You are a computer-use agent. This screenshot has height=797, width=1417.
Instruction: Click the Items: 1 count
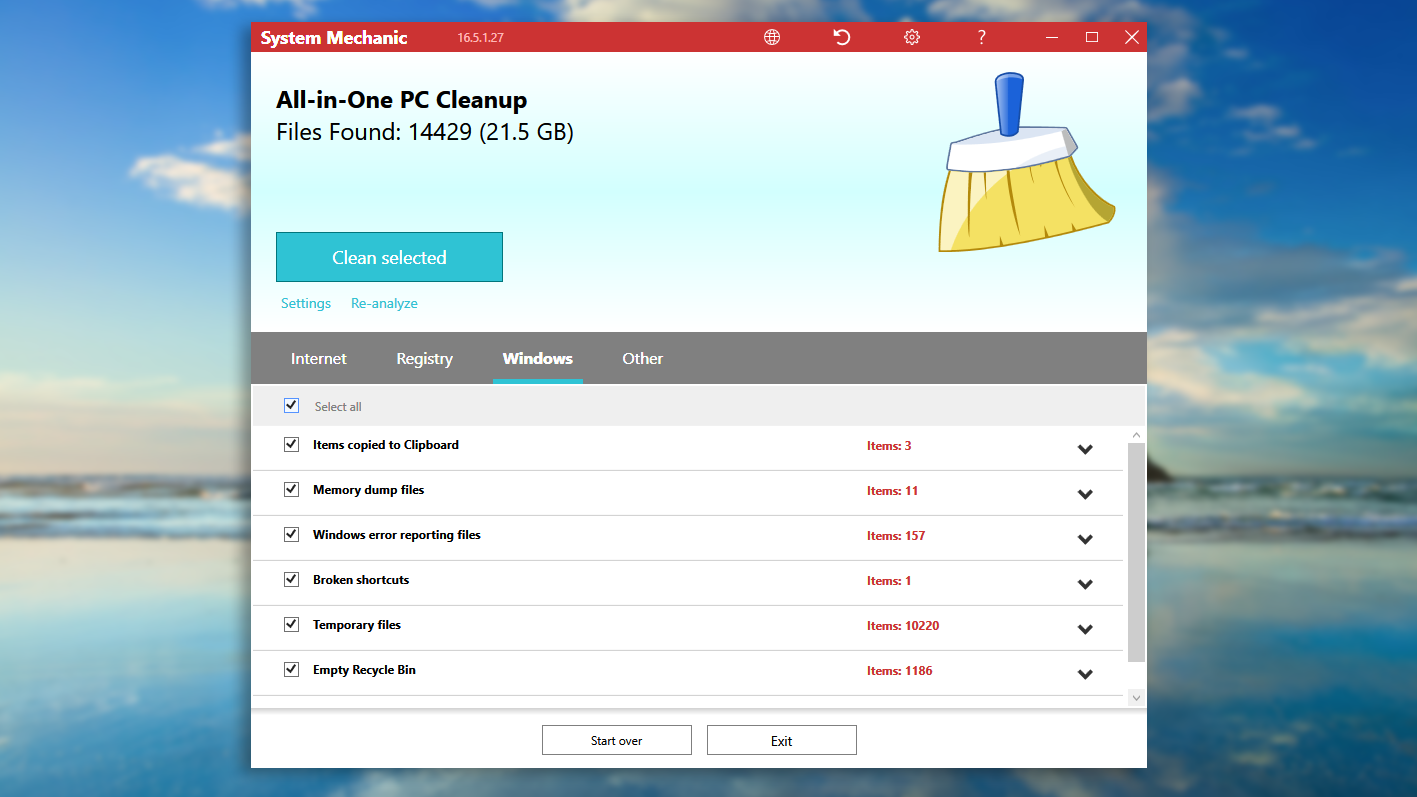pyautogui.click(x=889, y=581)
